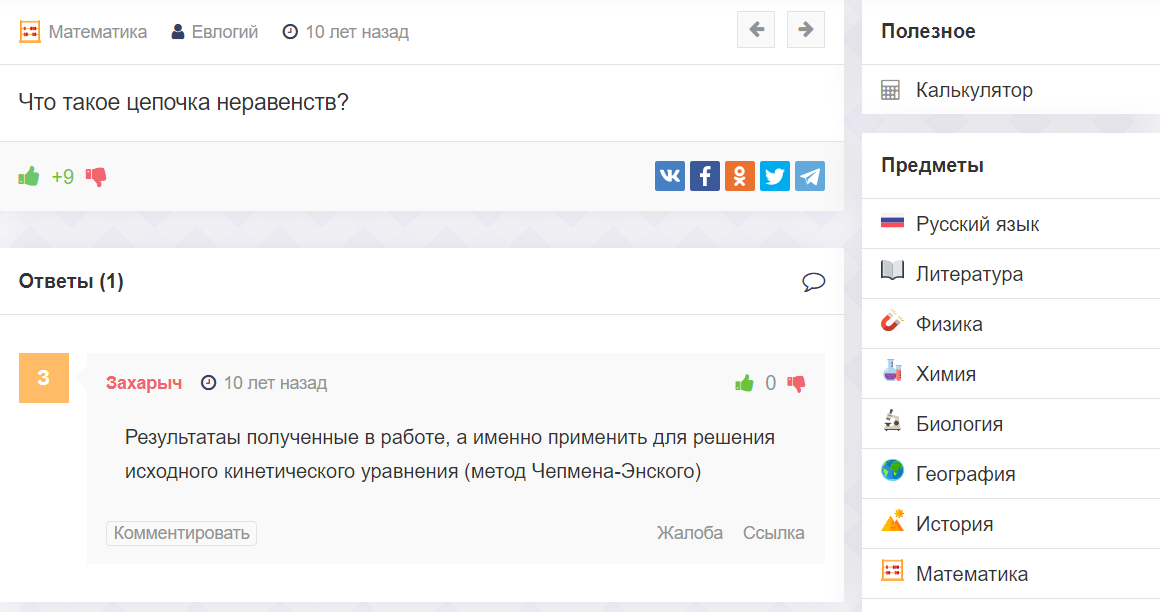Open author profile Евлогий
Image resolution: width=1160 pixels, height=612 pixels.
pyautogui.click(x=225, y=32)
